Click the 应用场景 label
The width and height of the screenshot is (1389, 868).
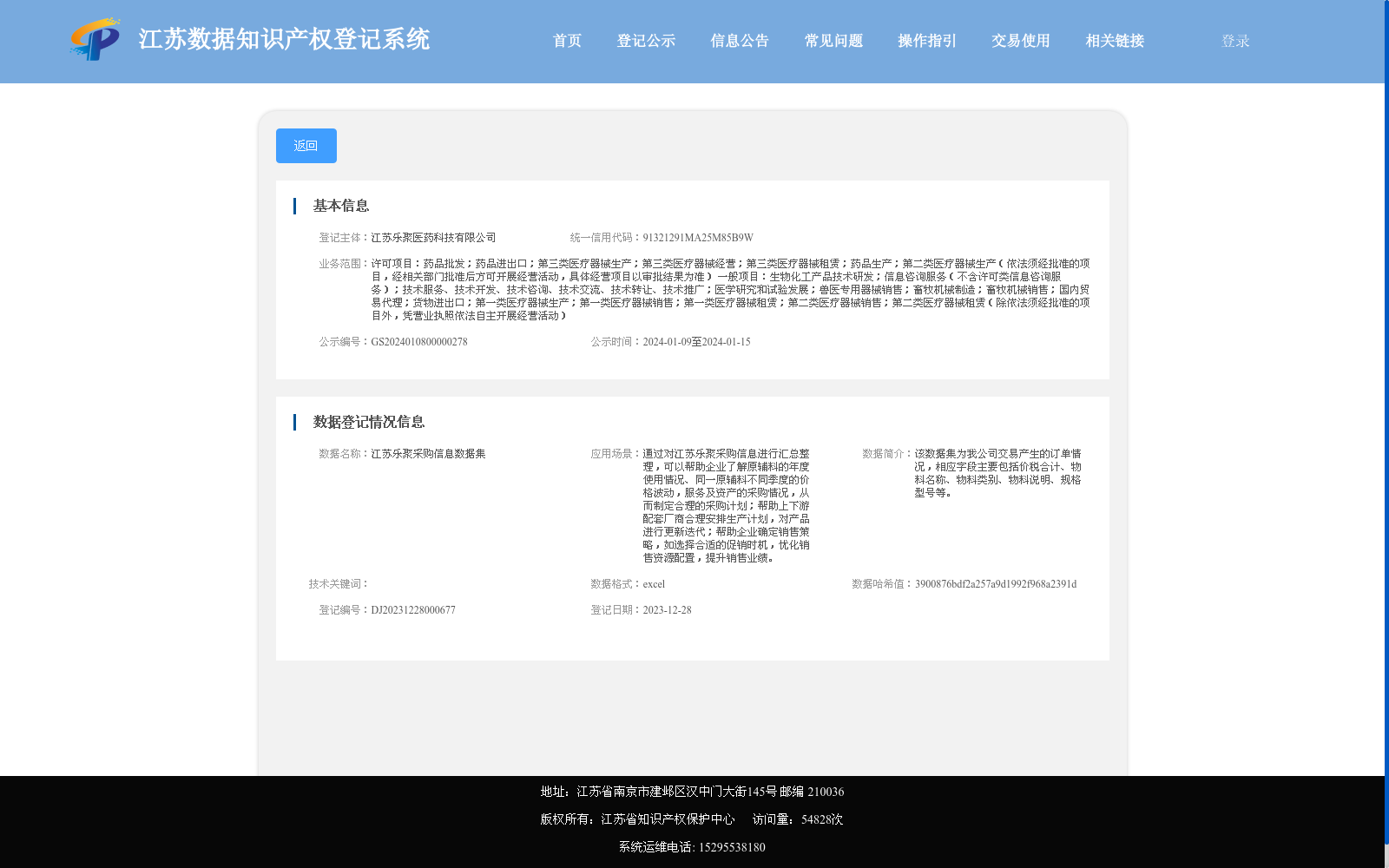616,454
